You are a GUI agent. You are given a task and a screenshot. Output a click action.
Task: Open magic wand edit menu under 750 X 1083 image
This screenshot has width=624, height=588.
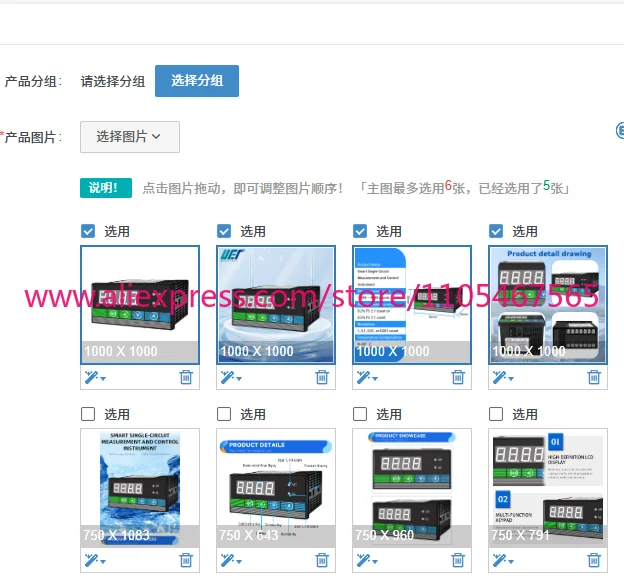click(95, 560)
